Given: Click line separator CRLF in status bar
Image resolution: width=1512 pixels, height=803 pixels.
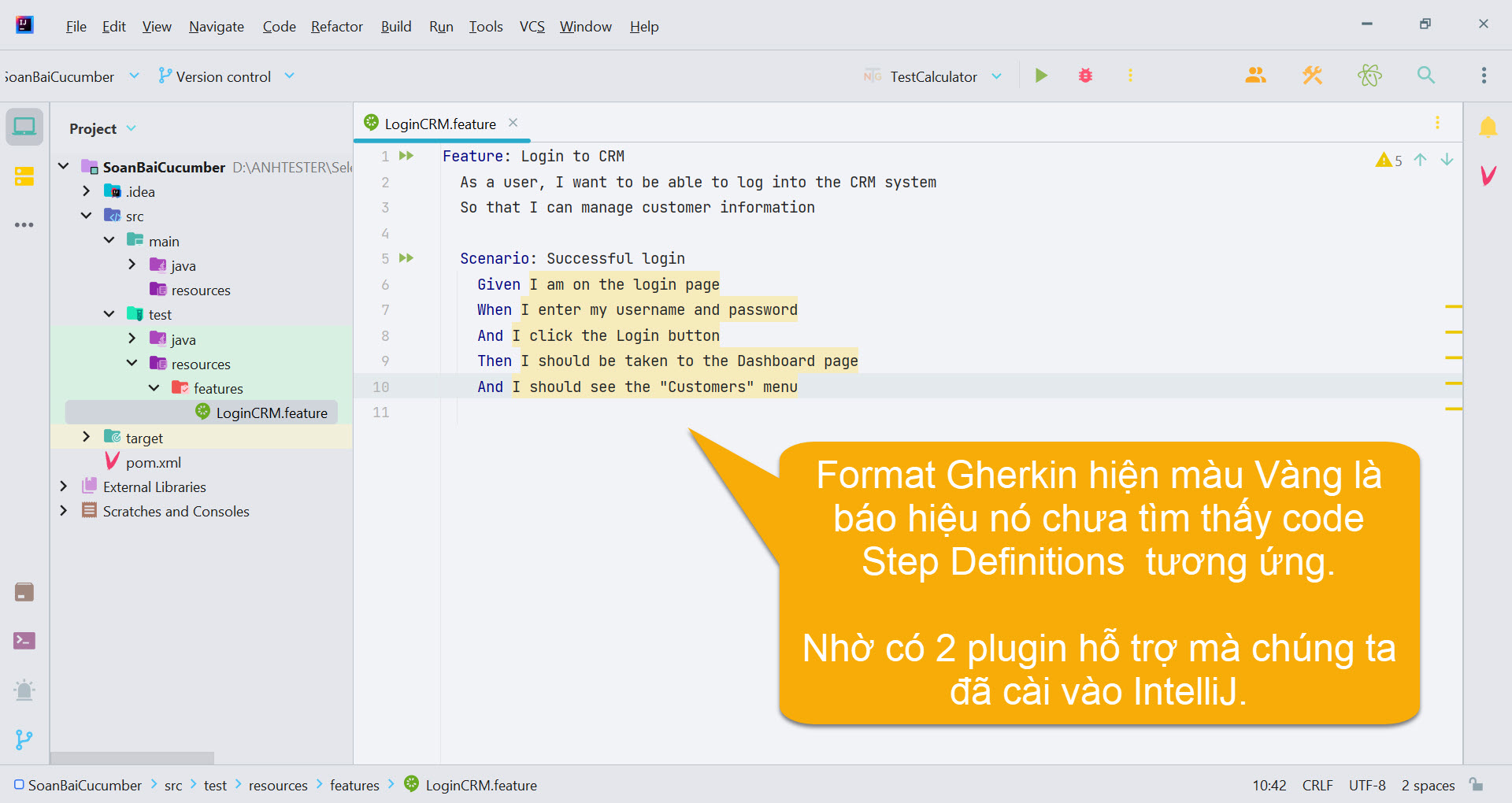Looking at the screenshot, I should (1317, 786).
